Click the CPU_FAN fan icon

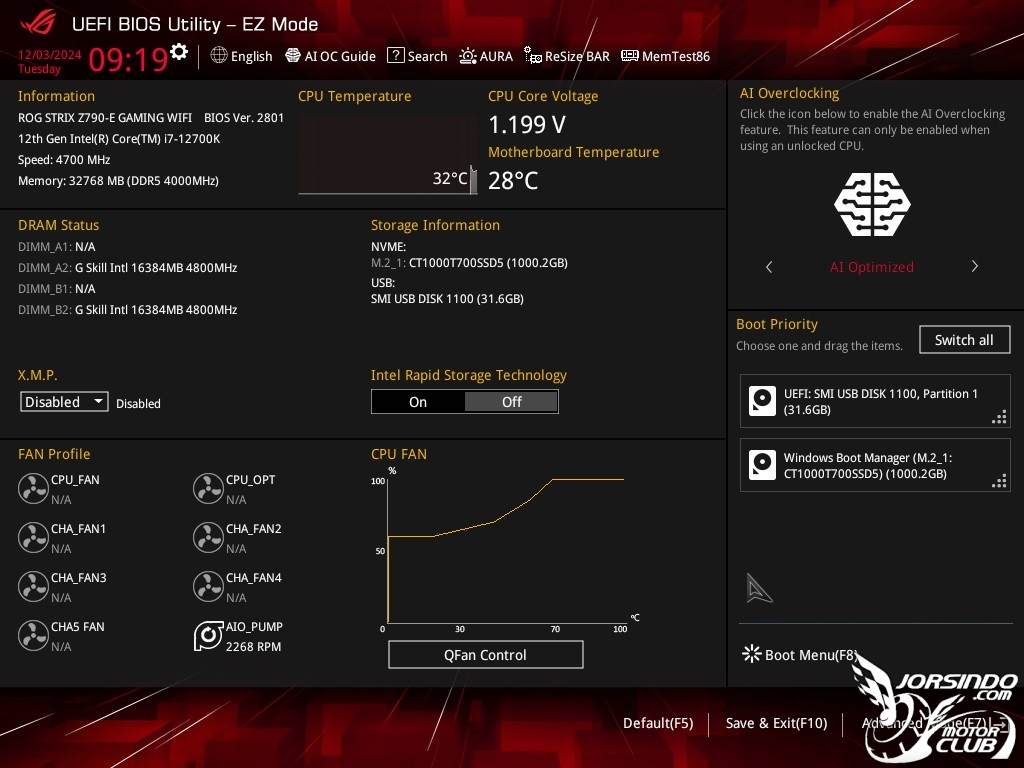(33, 488)
